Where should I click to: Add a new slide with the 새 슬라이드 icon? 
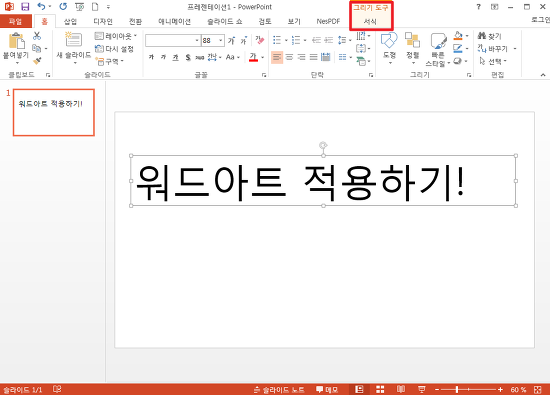click(x=74, y=40)
